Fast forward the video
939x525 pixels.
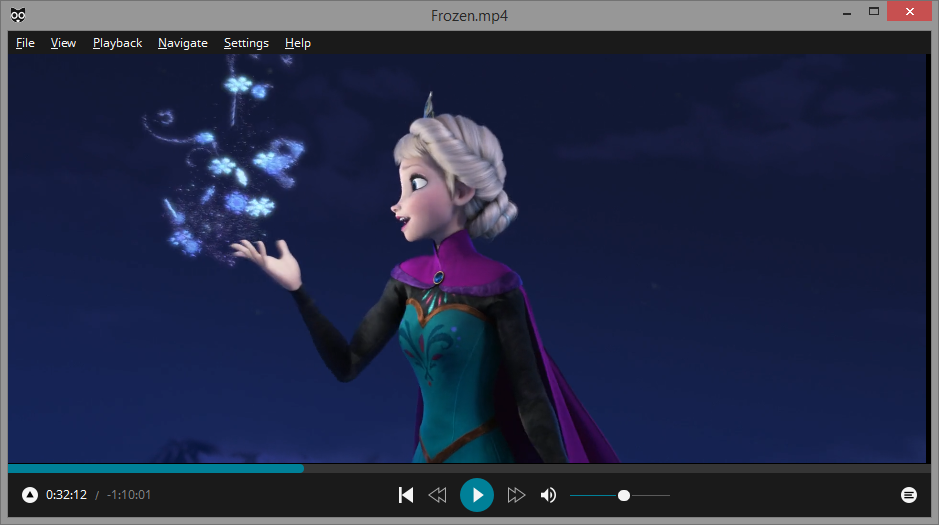pos(516,495)
